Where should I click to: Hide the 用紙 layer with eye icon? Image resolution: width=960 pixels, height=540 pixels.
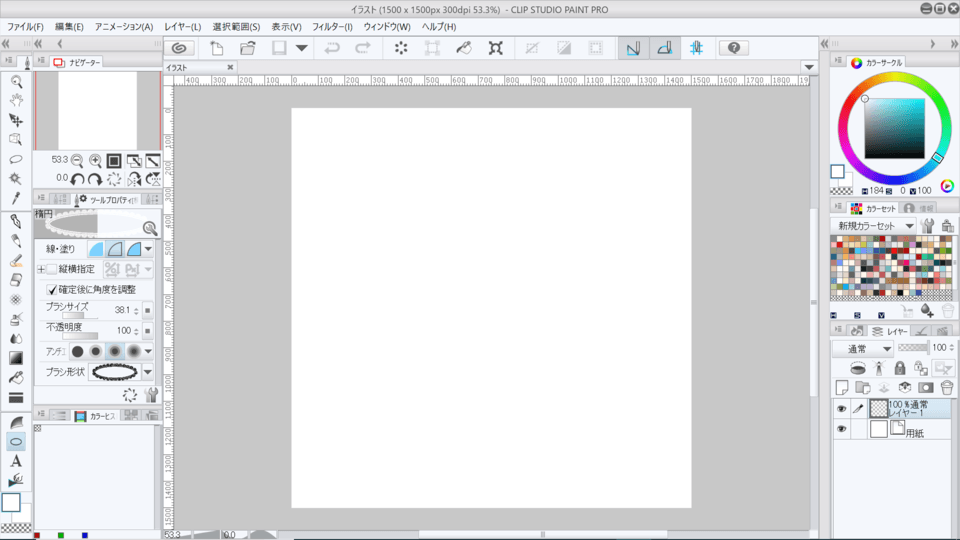(x=841, y=429)
